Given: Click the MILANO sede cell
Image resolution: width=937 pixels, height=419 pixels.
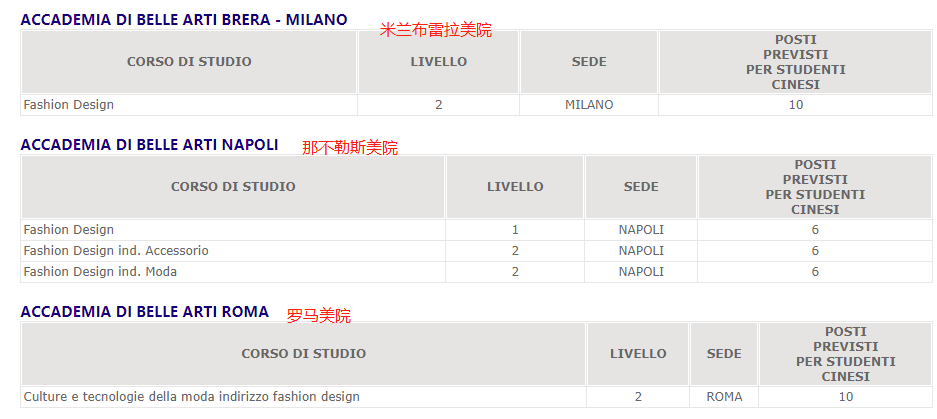Looking at the screenshot, I should click(588, 104).
